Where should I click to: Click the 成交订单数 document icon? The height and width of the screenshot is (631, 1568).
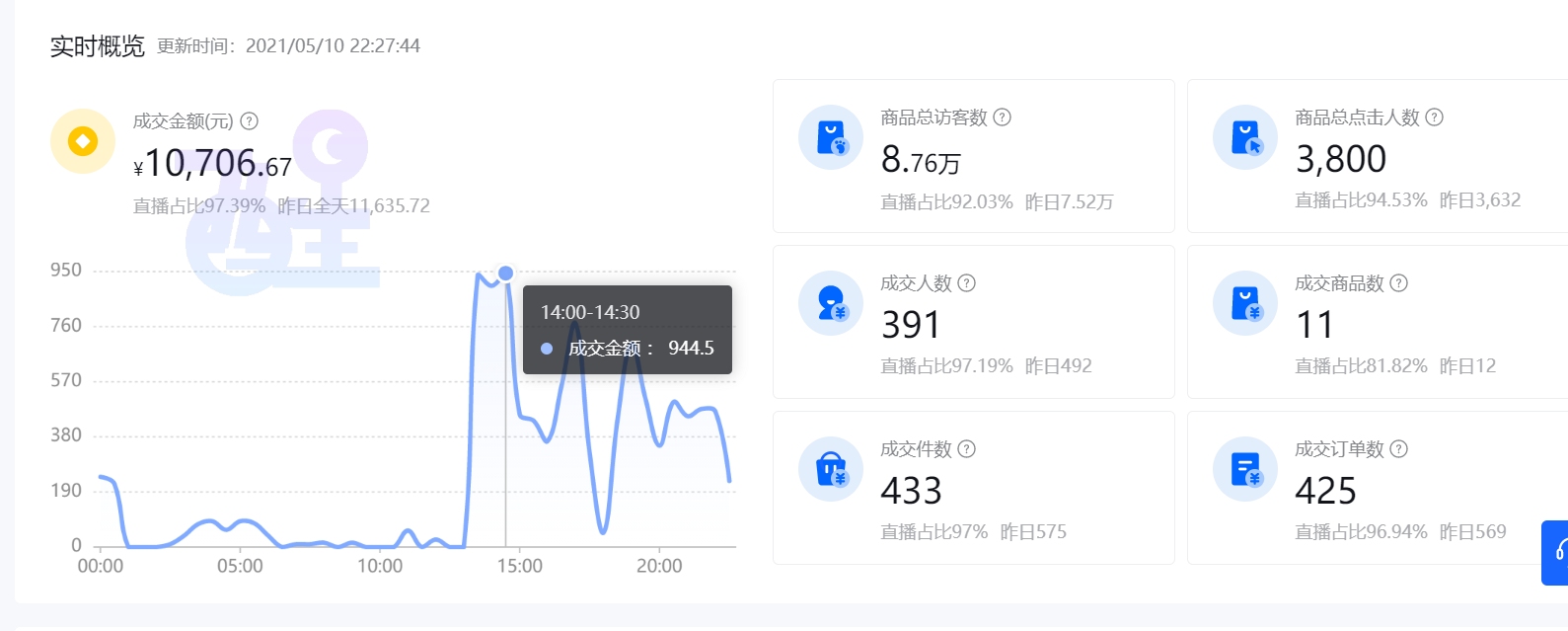click(1245, 469)
